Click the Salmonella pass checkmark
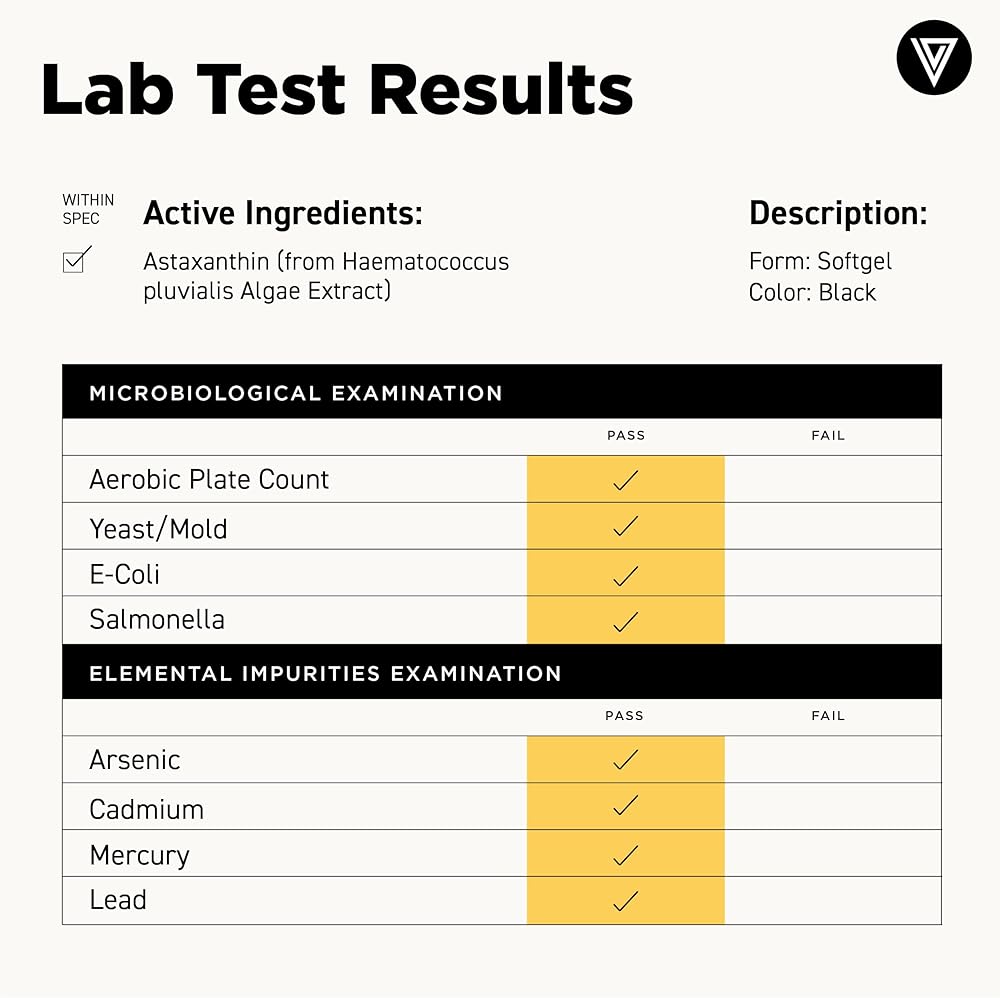 (x=625, y=621)
